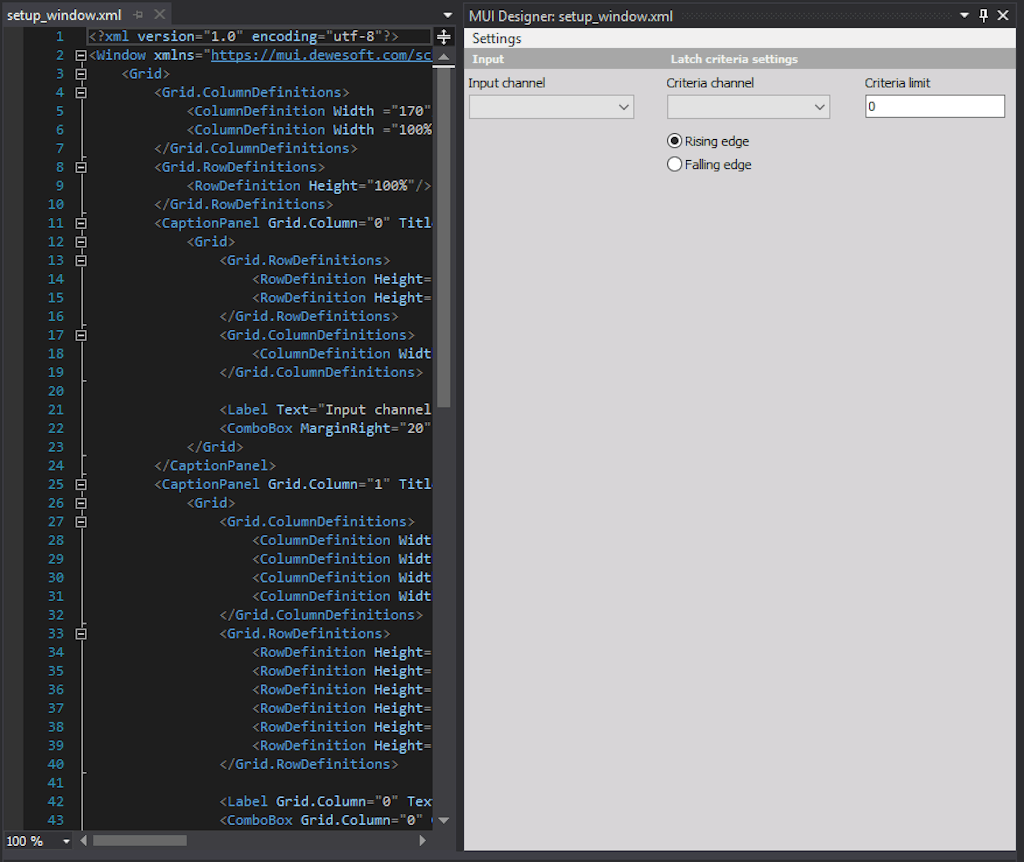Click the ColumnDefinition Width="100% code line
Image resolution: width=1024 pixels, height=862 pixels.
[x=309, y=130]
